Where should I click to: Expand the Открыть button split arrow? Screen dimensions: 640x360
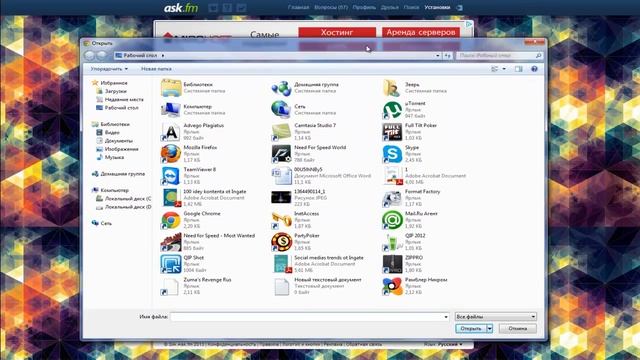[x=489, y=328]
